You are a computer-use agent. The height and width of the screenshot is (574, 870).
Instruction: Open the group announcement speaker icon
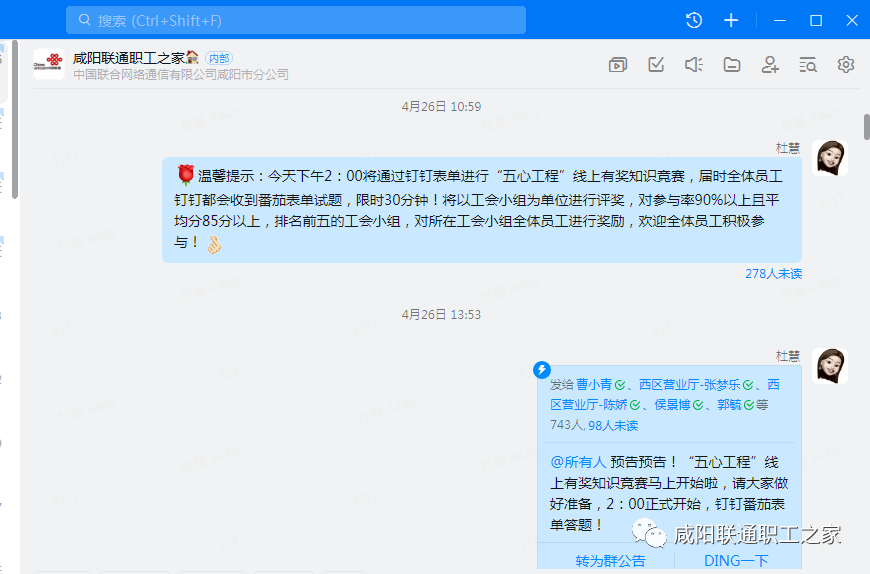pyautogui.click(x=694, y=65)
